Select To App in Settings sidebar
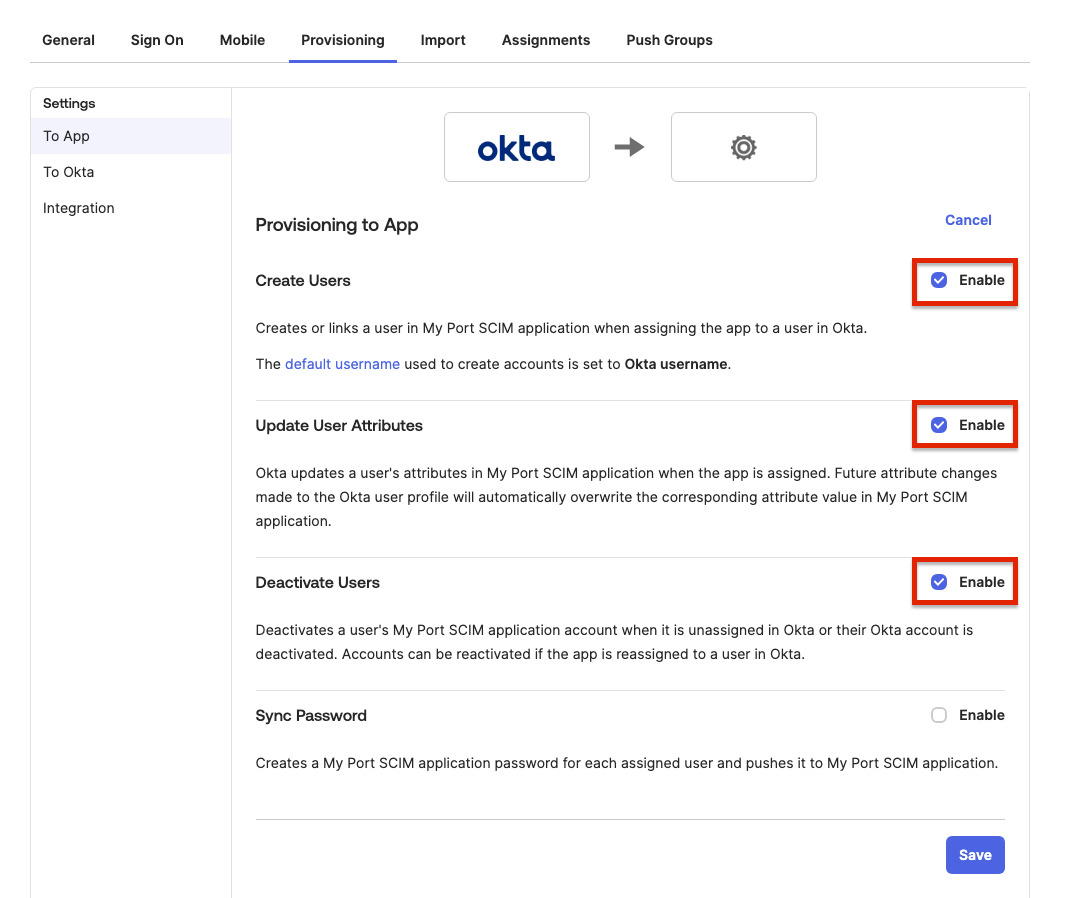 [131, 136]
